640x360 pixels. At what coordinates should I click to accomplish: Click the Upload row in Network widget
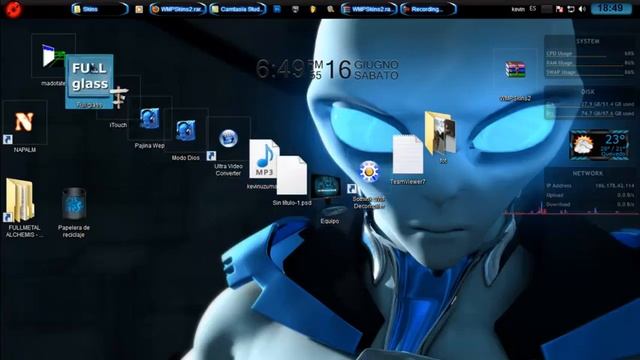(590, 195)
